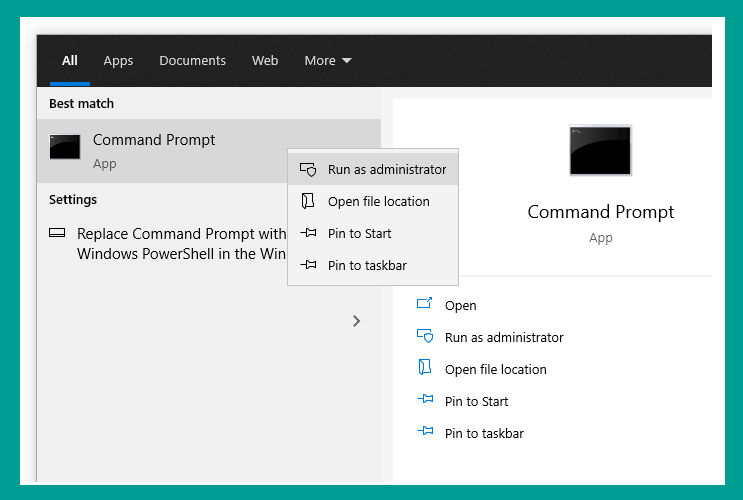Click the blue shield icon in right panel
Image resolution: width=743 pixels, height=500 pixels.
[x=425, y=336]
